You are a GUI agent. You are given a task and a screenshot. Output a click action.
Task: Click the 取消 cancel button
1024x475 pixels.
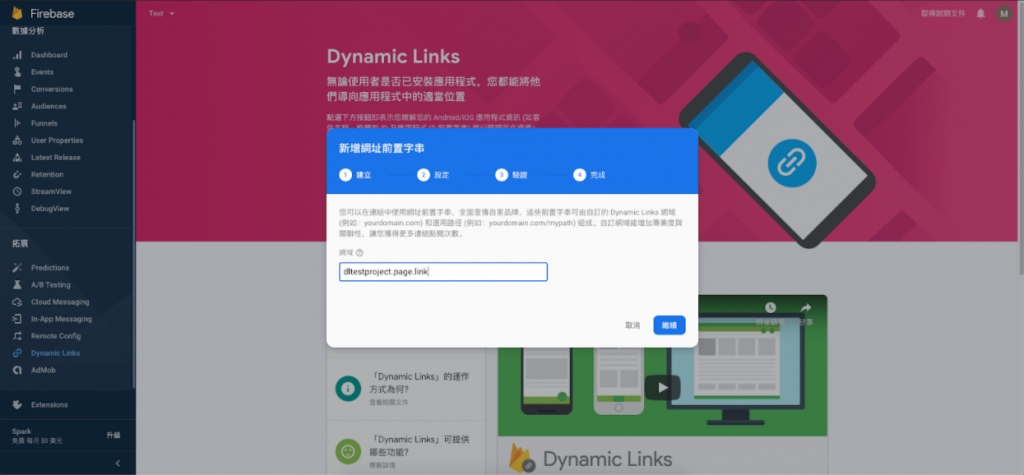632,325
